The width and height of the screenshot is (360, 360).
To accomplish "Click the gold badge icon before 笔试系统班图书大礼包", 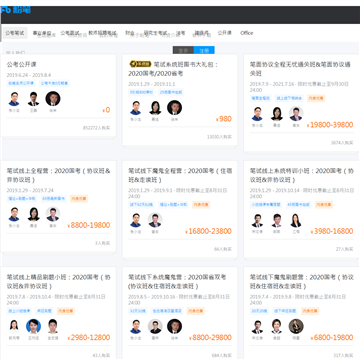I will click(140, 64).
